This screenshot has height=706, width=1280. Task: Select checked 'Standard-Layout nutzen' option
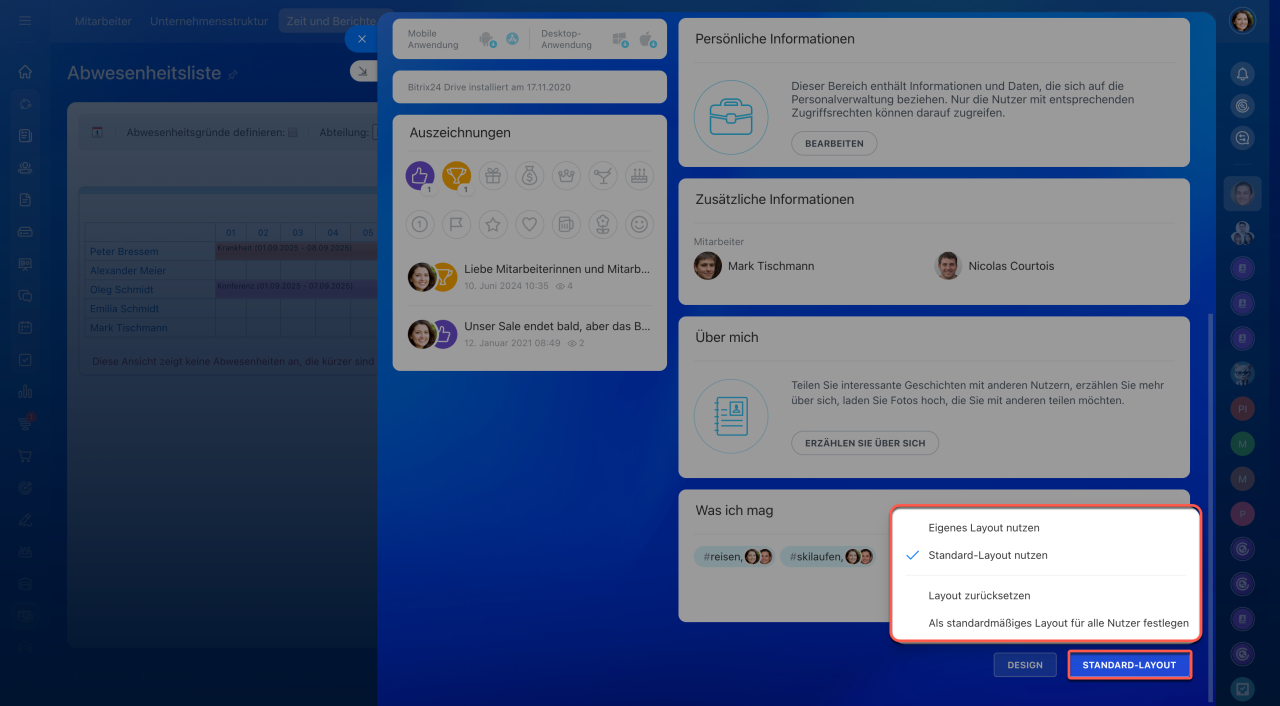(x=987, y=555)
